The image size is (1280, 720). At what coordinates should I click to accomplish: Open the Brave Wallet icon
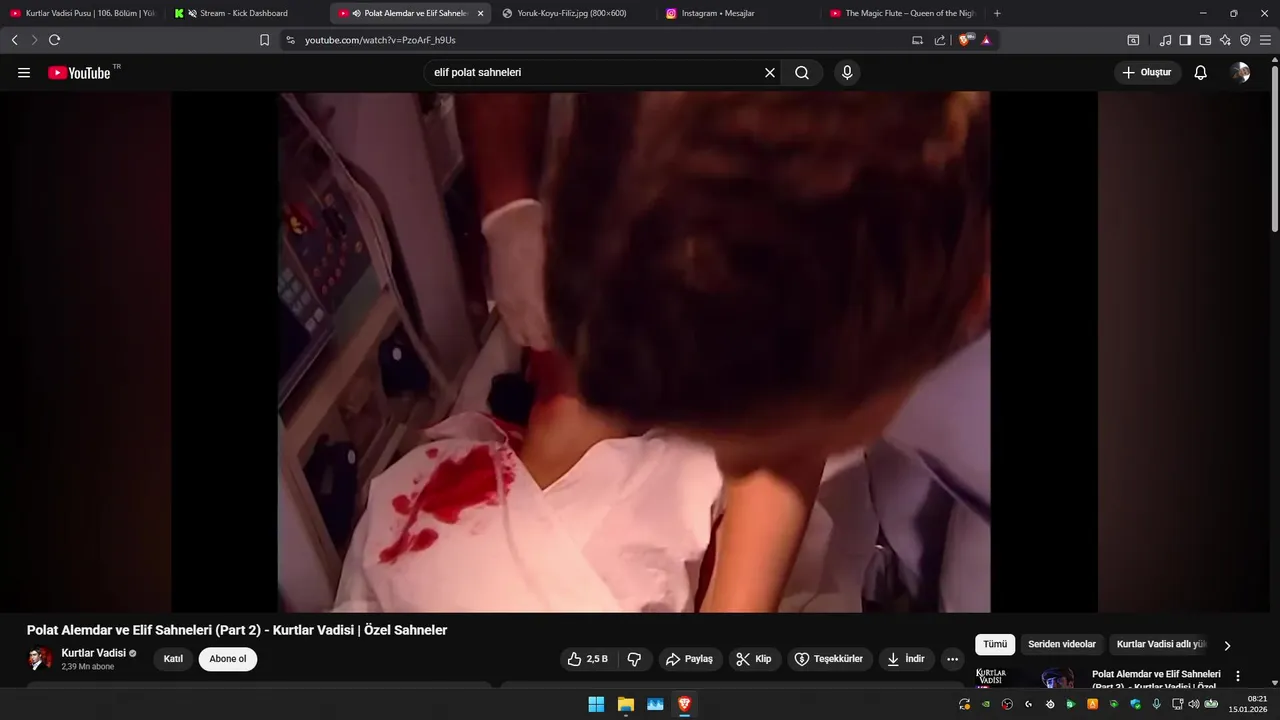click(1205, 40)
